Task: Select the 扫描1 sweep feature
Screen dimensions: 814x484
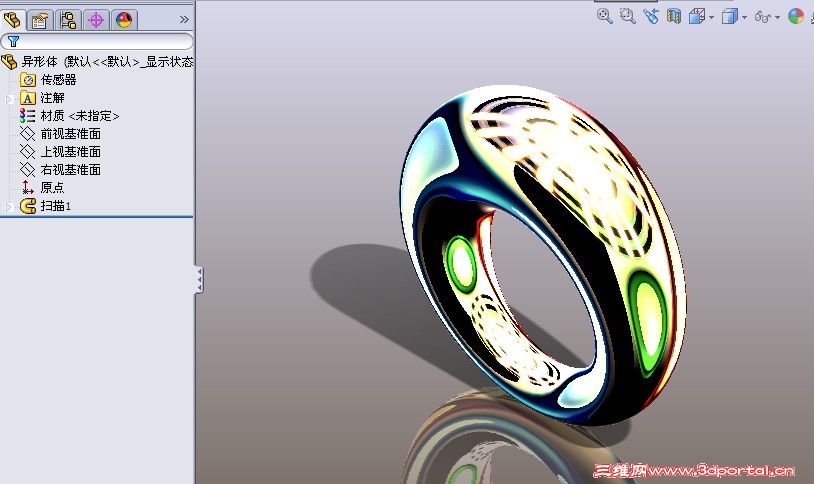Action: pyautogui.click(x=45, y=206)
